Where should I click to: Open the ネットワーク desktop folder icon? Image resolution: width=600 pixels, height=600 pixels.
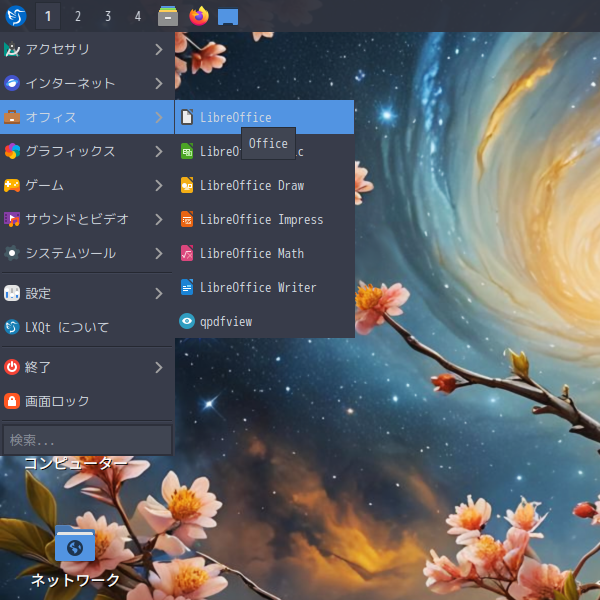(x=75, y=543)
